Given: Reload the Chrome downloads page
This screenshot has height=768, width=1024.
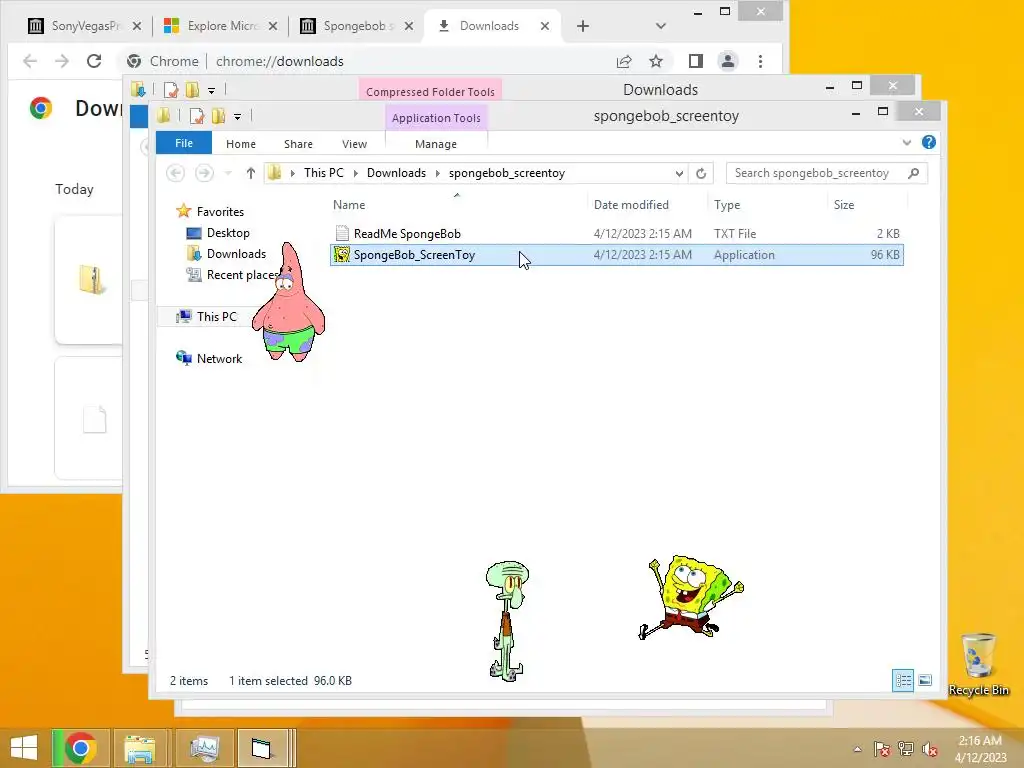Looking at the screenshot, I should click(x=94, y=61).
